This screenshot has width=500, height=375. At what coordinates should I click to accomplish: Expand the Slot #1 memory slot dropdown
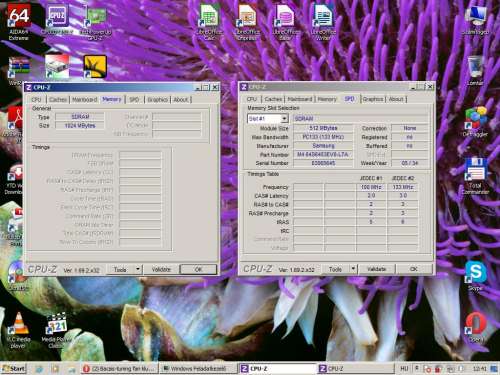284,119
